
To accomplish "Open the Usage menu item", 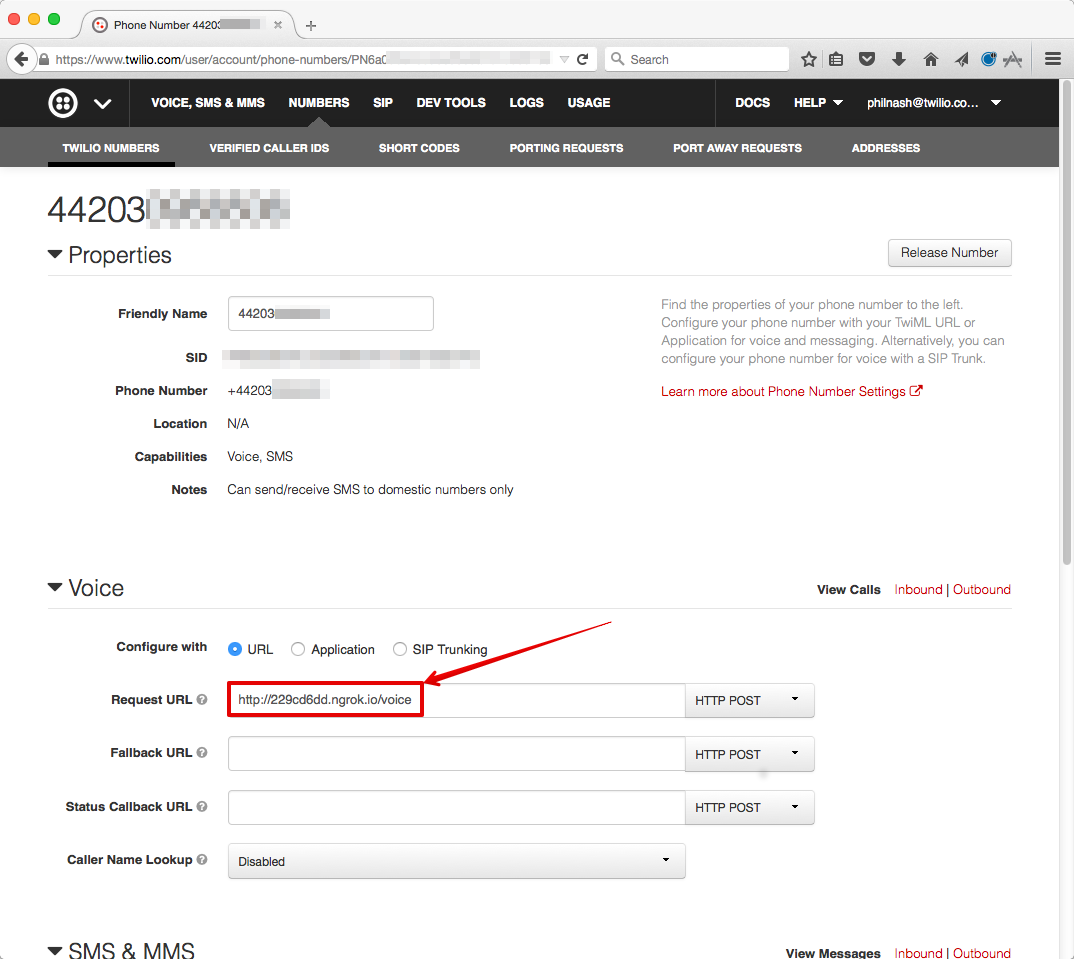I will [588, 103].
